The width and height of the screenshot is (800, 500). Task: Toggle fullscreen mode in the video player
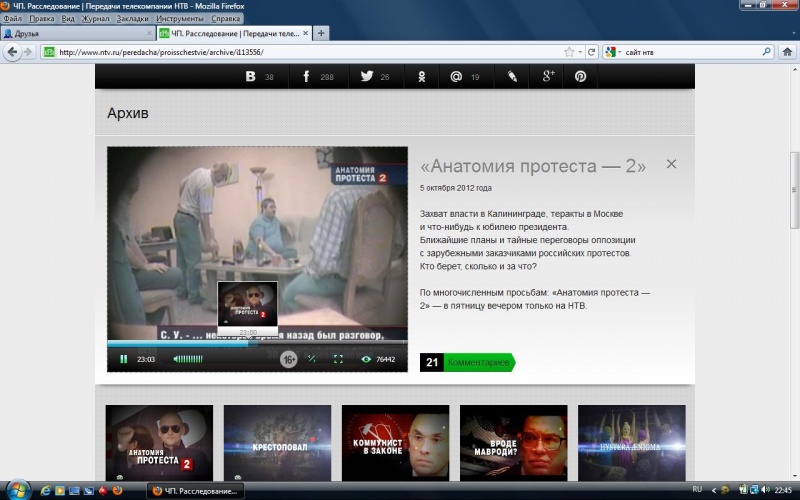337,359
